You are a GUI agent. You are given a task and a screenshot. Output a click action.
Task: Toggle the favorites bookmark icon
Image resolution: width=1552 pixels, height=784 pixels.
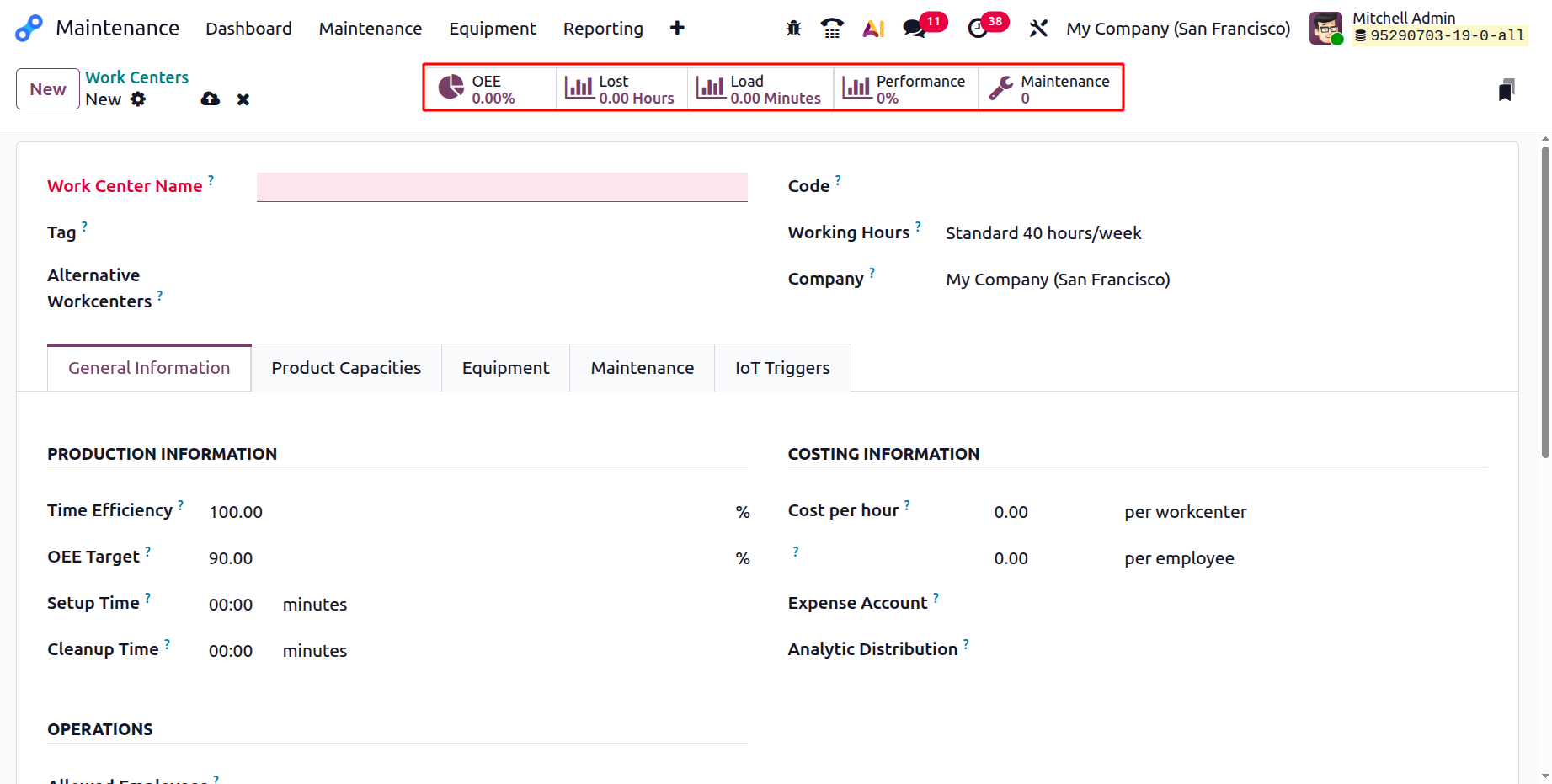1507,88
